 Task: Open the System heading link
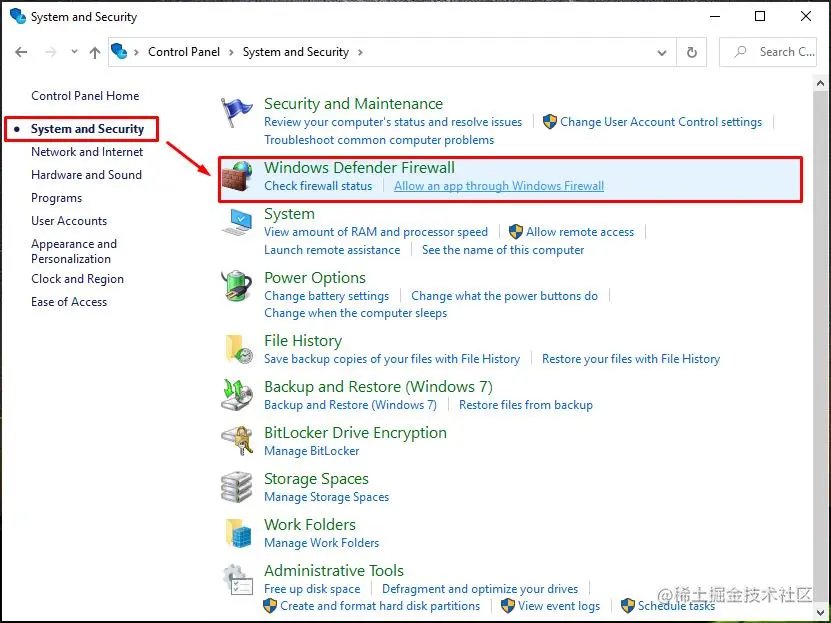(289, 214)
